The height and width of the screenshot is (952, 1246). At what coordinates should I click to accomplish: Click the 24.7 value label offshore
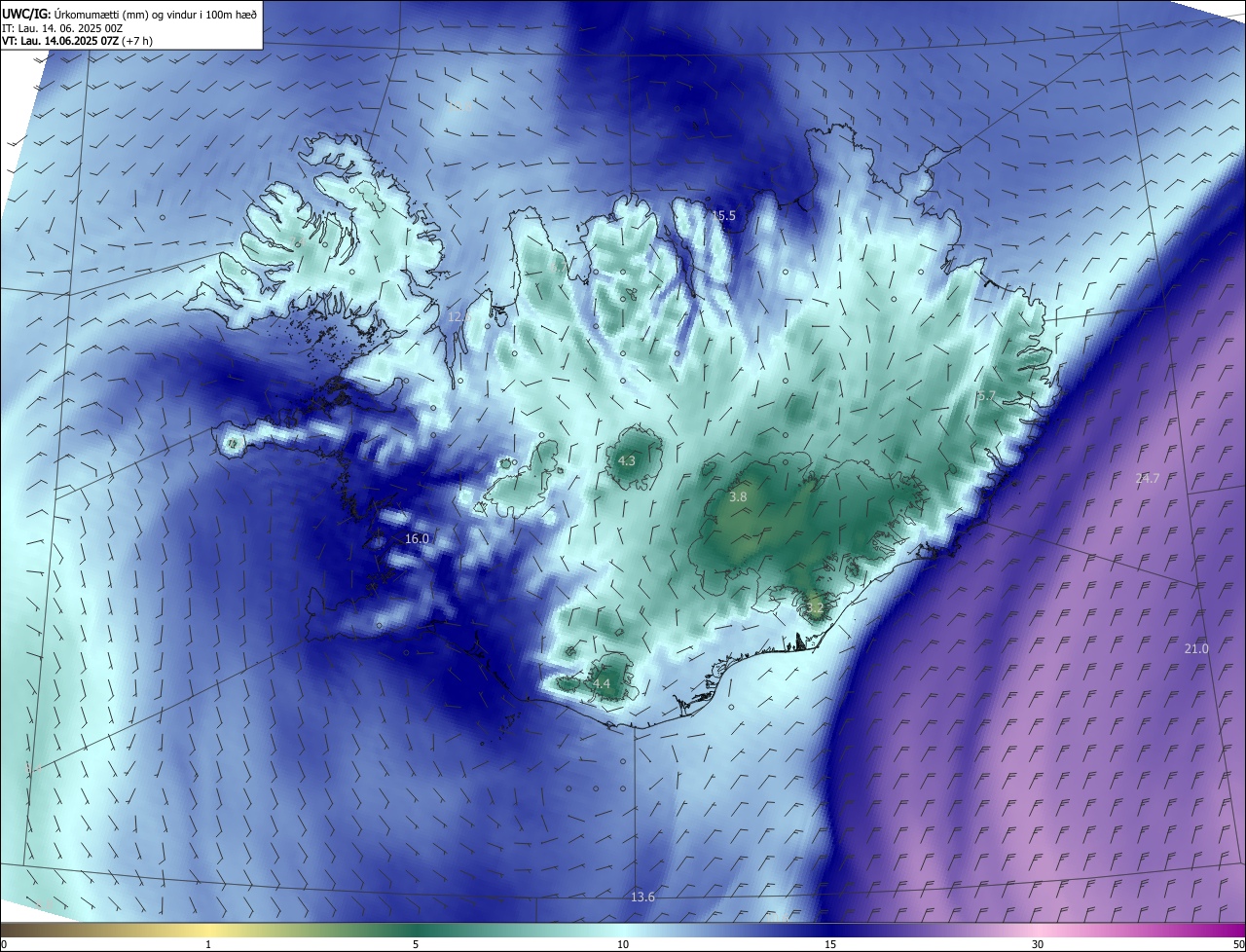click(x=1148, y=478)
